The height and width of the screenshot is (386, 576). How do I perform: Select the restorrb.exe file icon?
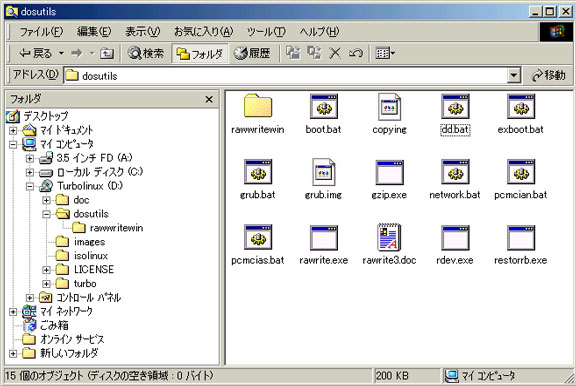point(521,237)
